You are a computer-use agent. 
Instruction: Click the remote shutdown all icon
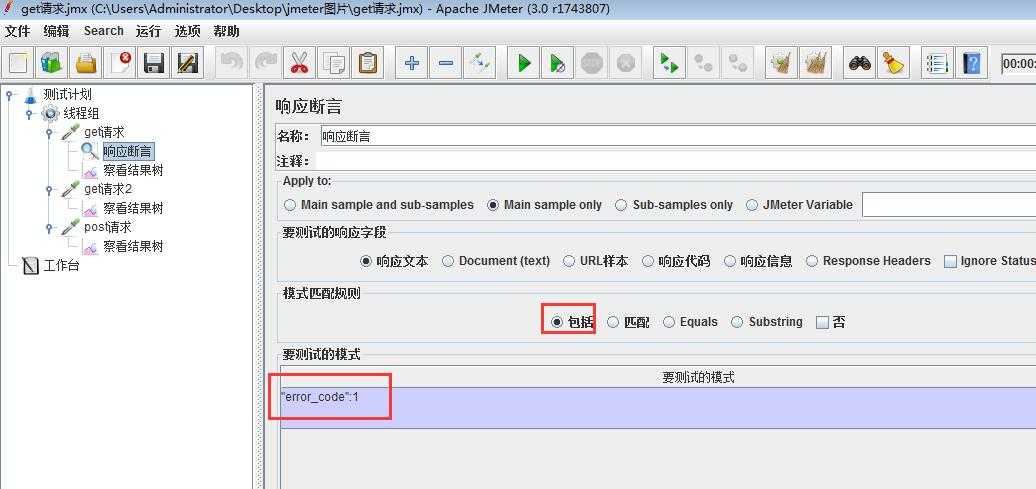[737, 63]
